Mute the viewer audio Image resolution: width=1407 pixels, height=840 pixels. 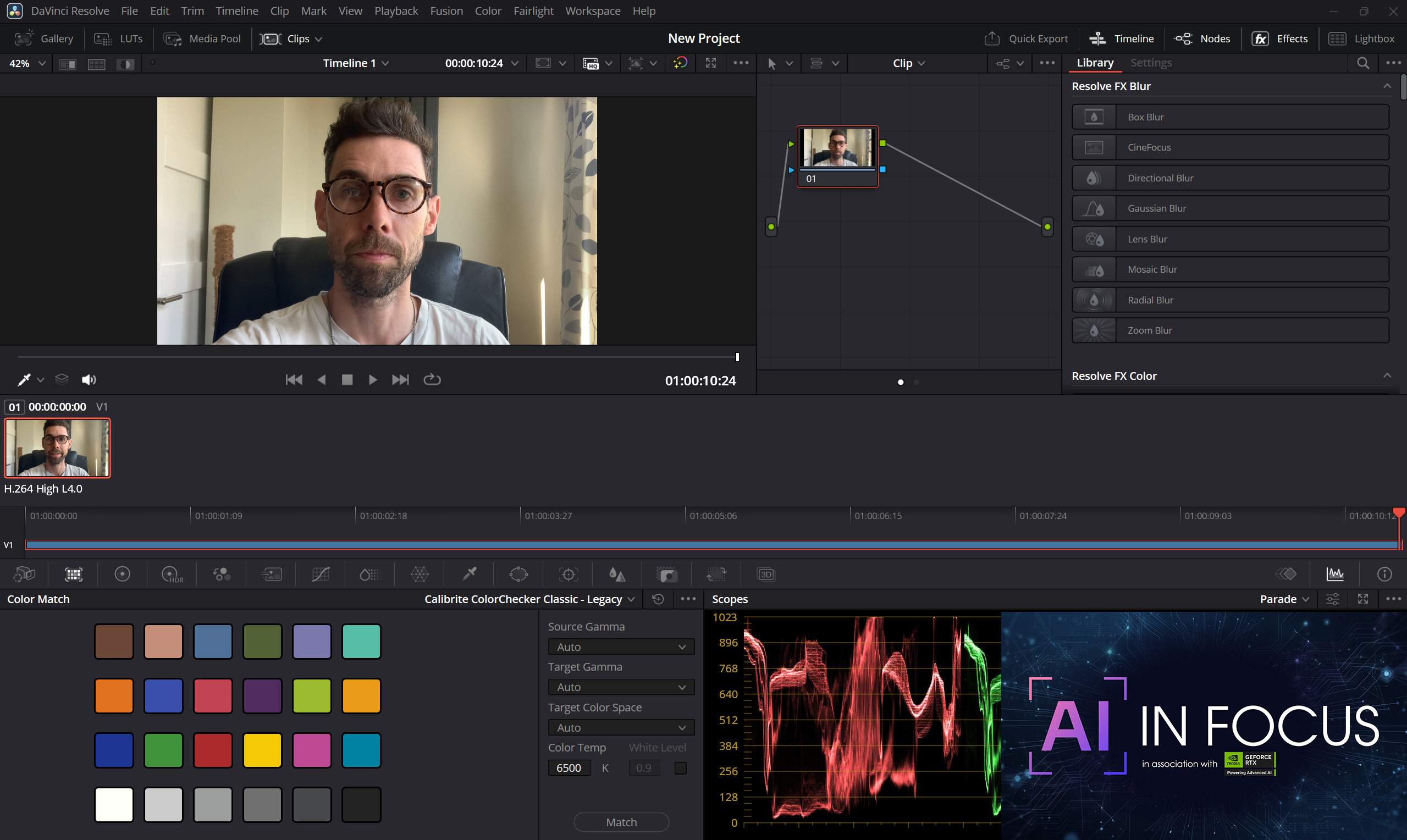point(89,380)
